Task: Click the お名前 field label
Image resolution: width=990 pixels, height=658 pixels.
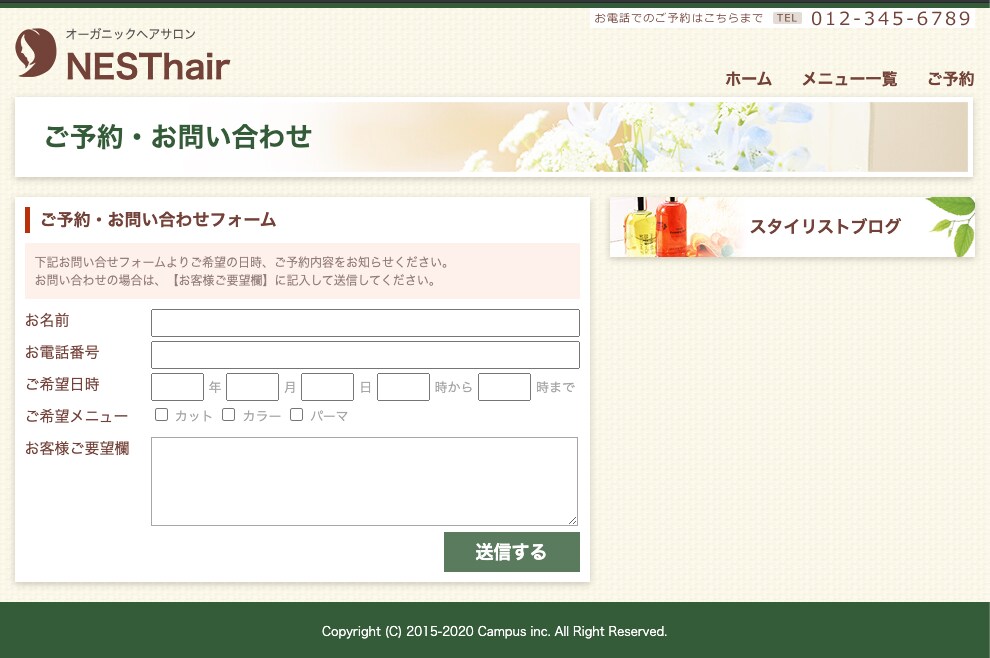Action: (x=47, y=321)
